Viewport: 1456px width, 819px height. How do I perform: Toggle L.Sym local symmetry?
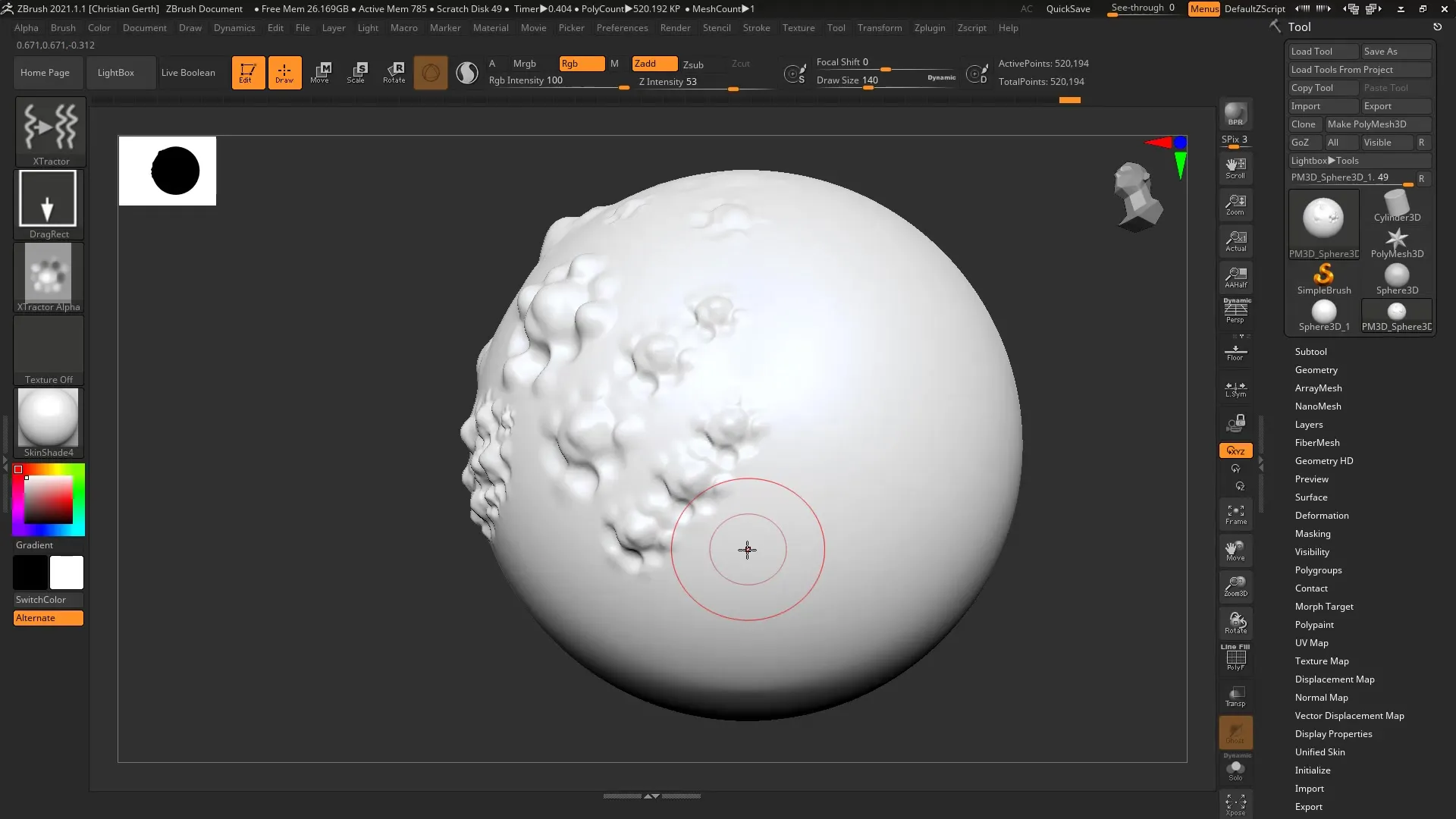click(1235, 389)
